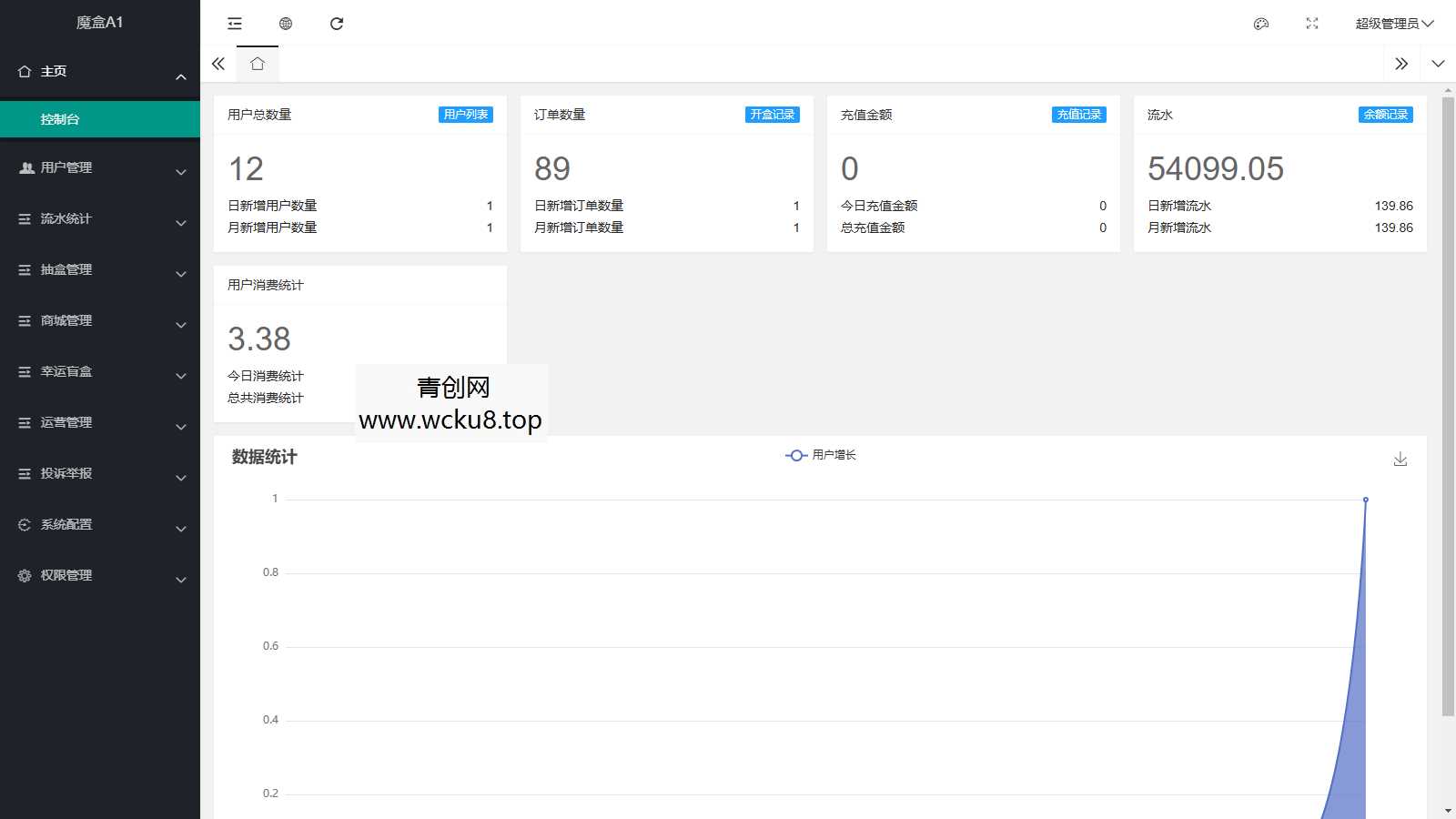This screenshot has height=819, width=1456.
Task: Click the sidebar collapse menu icon
Action: (x=235, y=24)
